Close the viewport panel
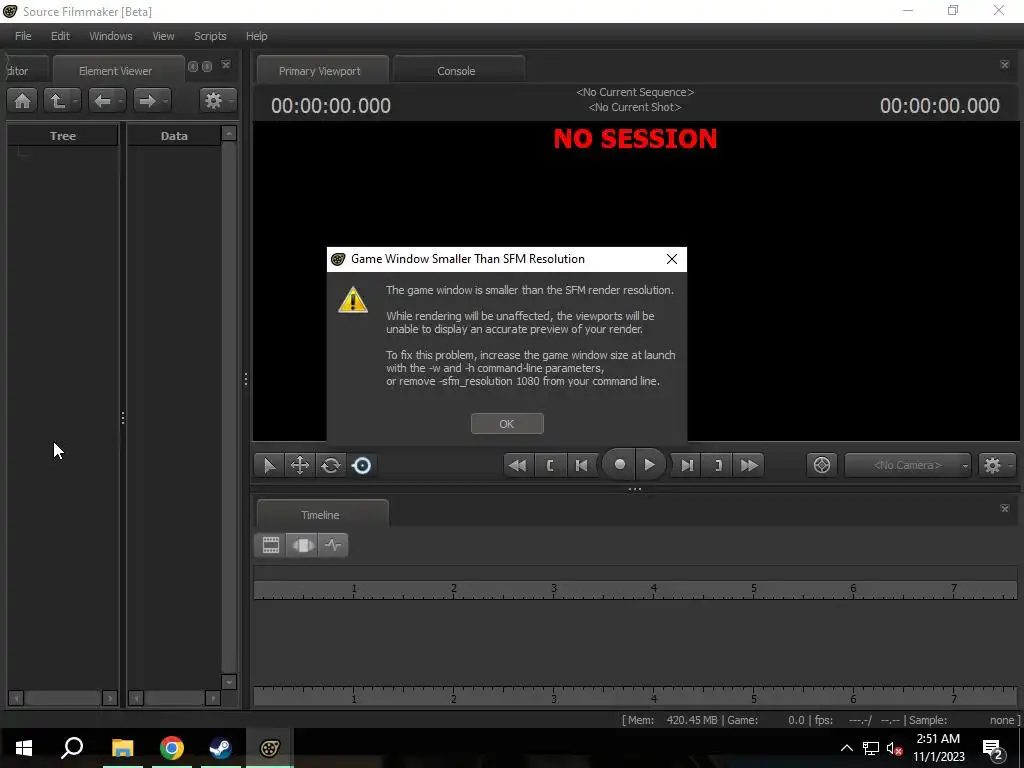Image resolution: width=1024 pixels, height=768 pixels. 1004,65
